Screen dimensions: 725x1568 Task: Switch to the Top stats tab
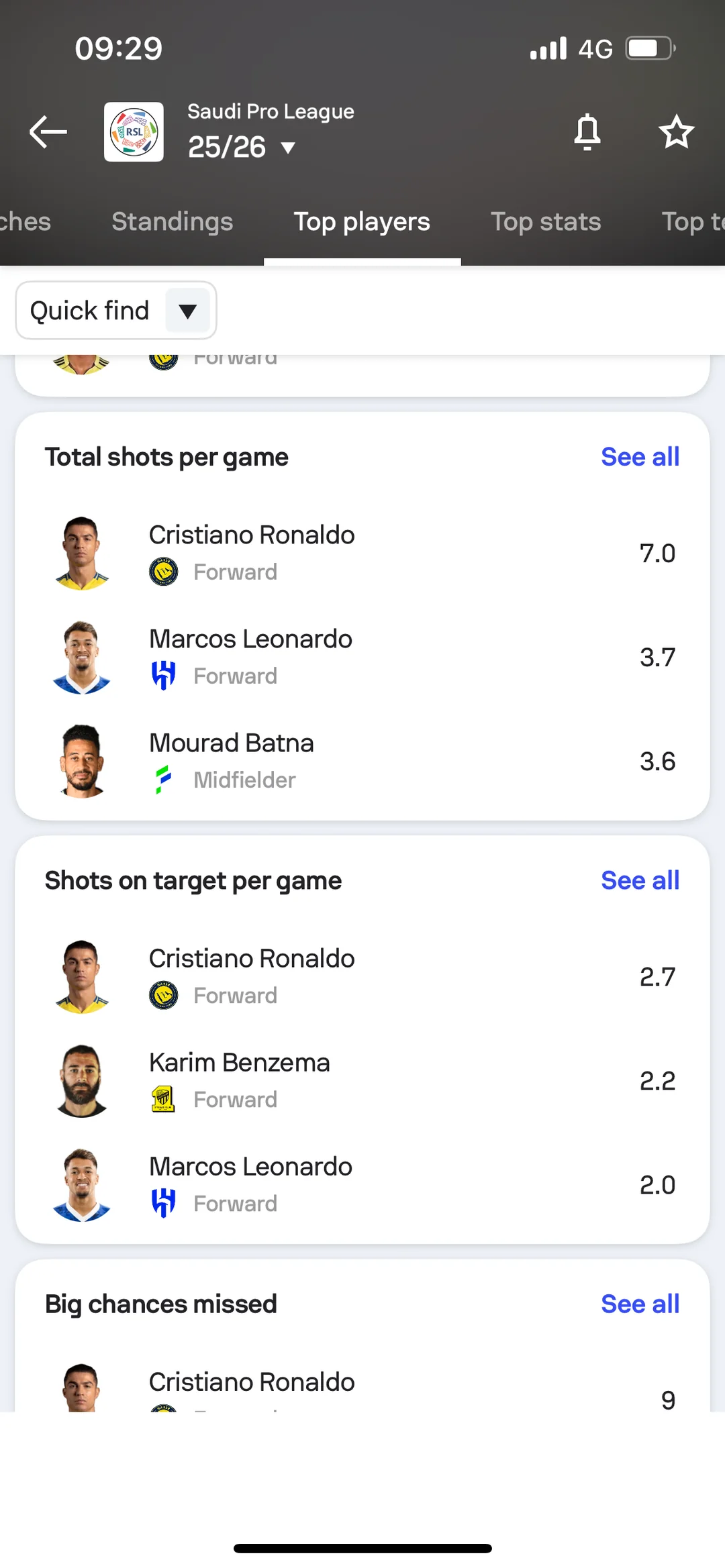pos(545,222)
